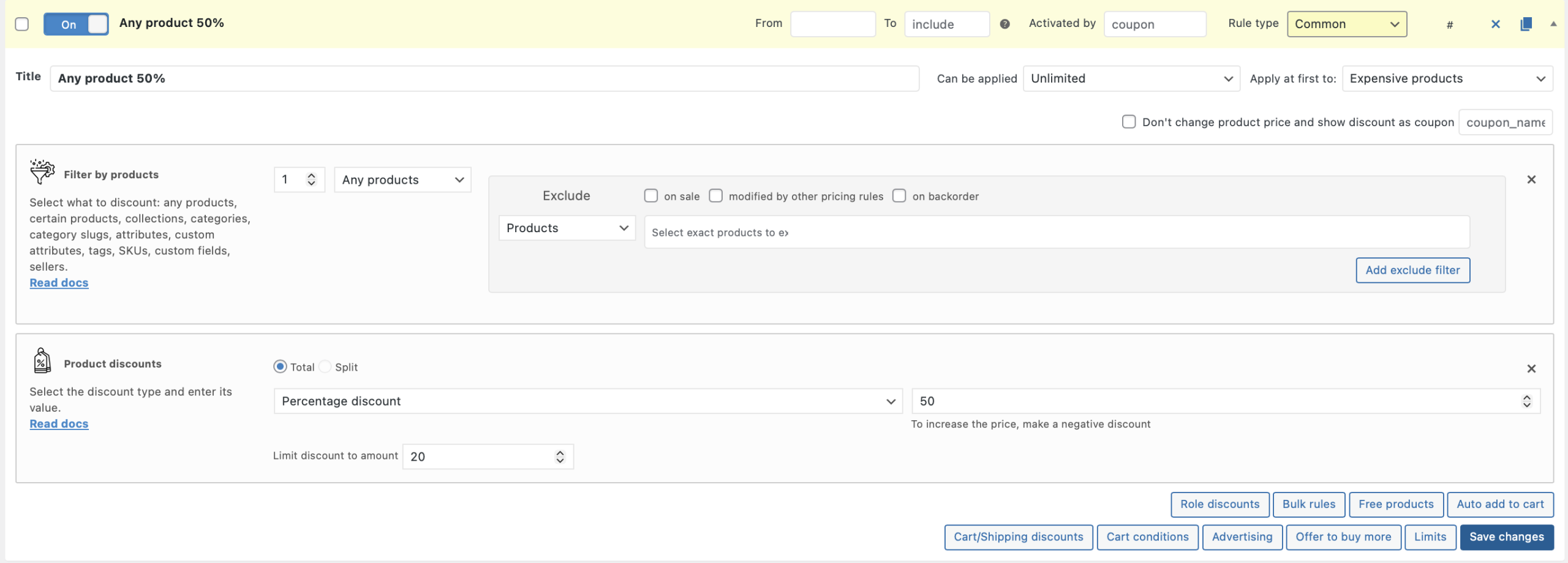Remove the Filter by products section

point(1531,179)
